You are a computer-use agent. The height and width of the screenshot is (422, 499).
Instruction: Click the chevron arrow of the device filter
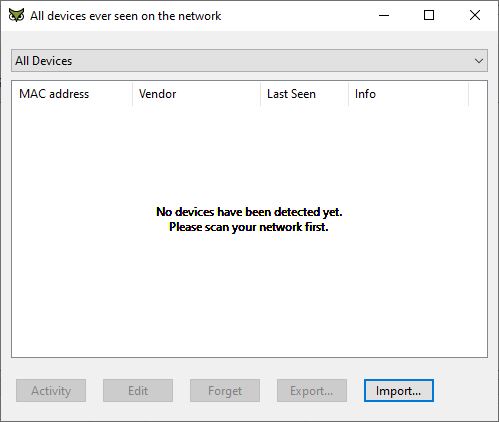click(479, 61)
